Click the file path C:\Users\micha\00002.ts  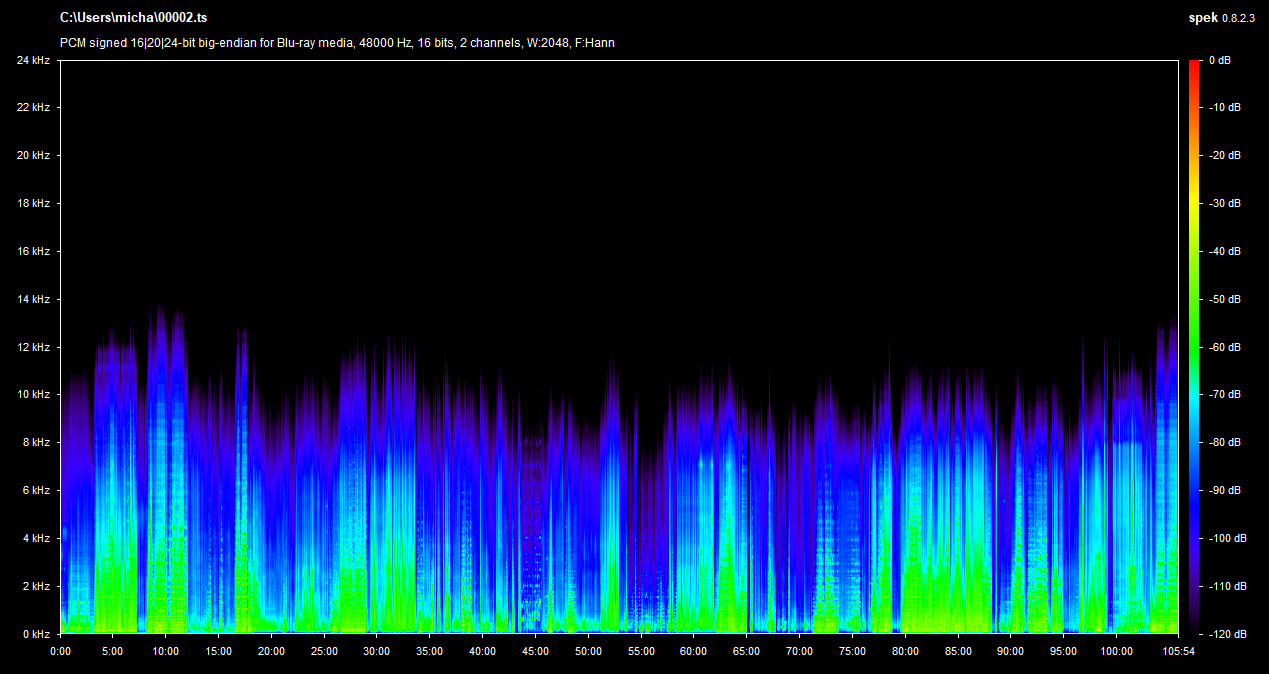(x=133, y=18)
